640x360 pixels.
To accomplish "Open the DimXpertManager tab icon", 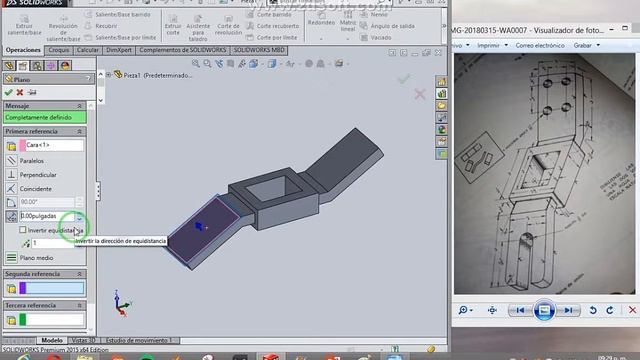I will click(51, 66).
